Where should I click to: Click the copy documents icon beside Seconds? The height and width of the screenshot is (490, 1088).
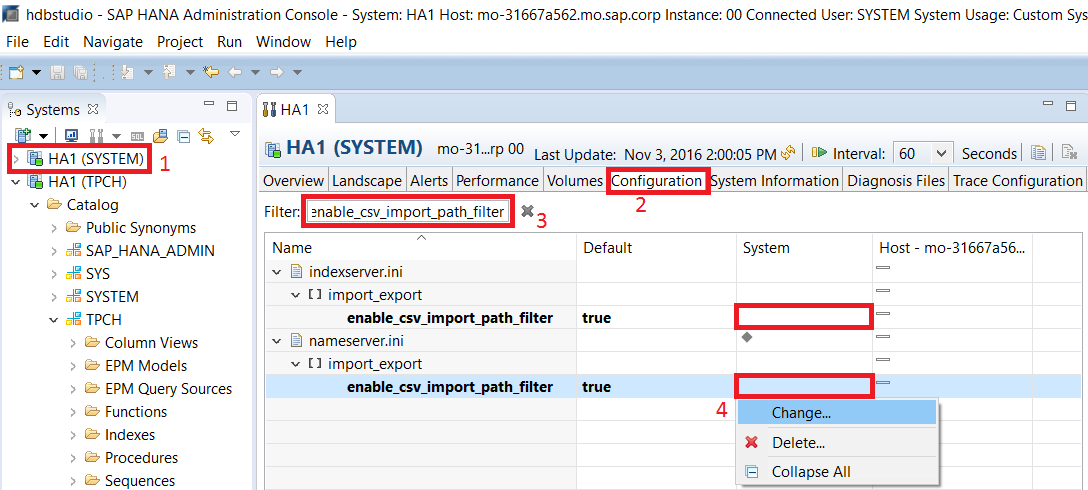pos(1038,153)
